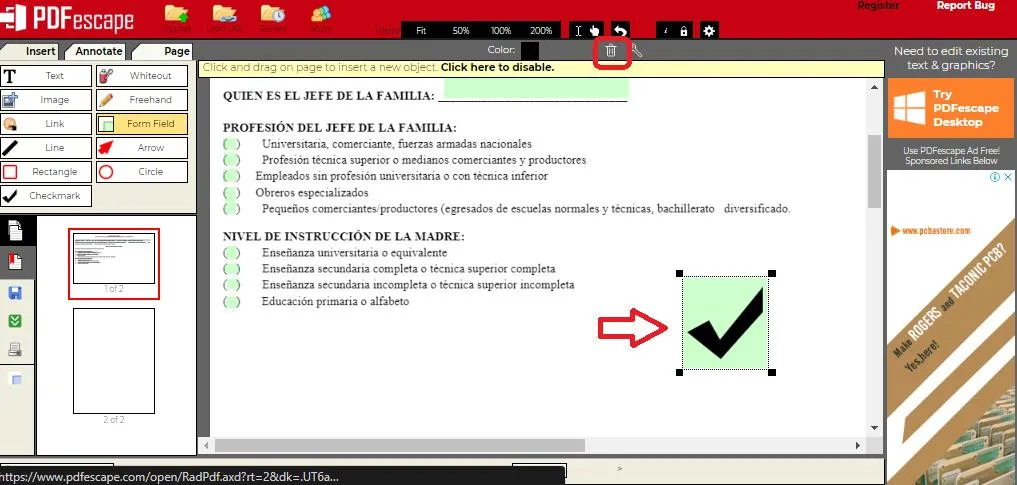Select the Image insert tool

(x=46, y=100)
